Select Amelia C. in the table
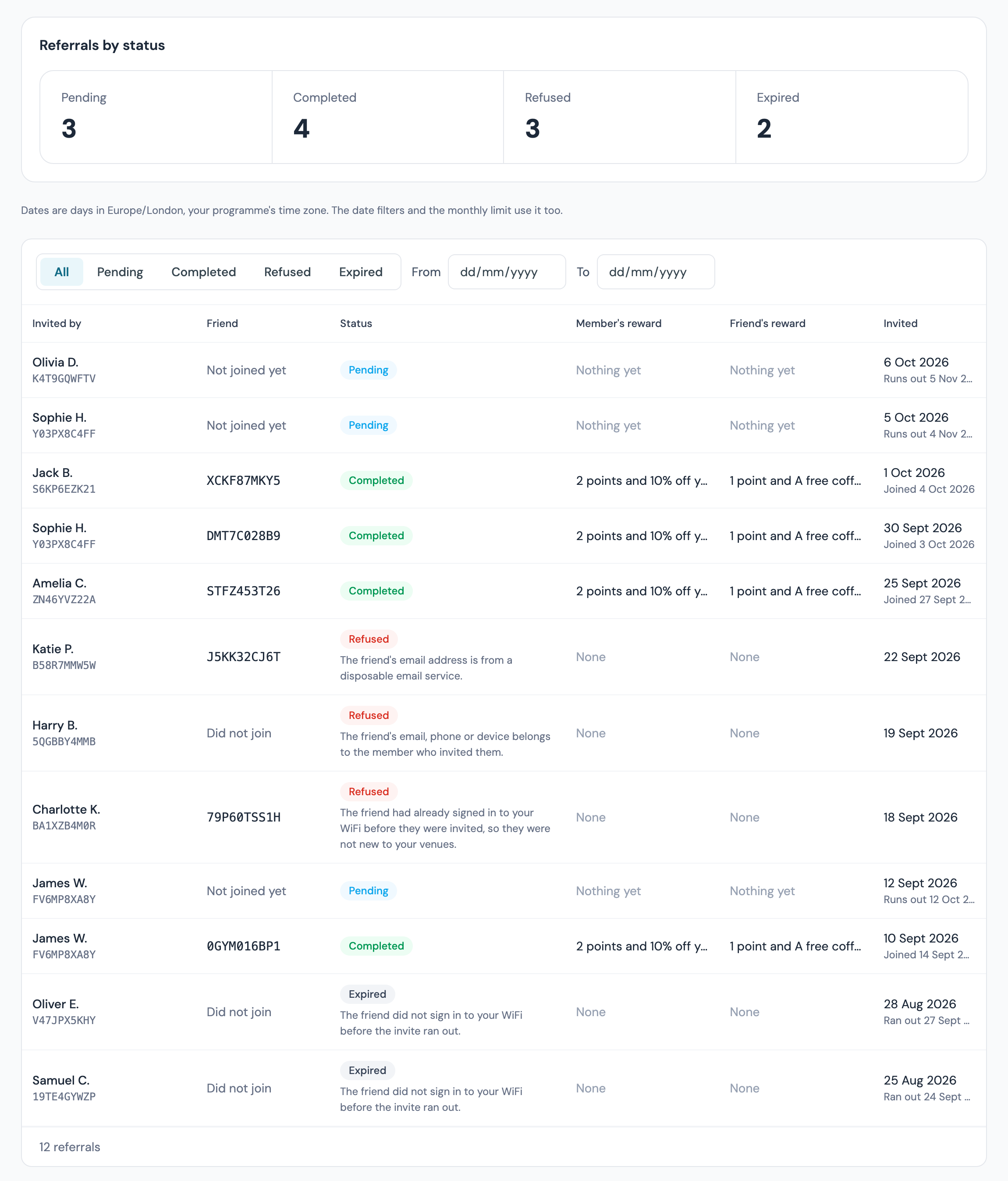The image size is (1008, 1181). [x=59, y=583]
